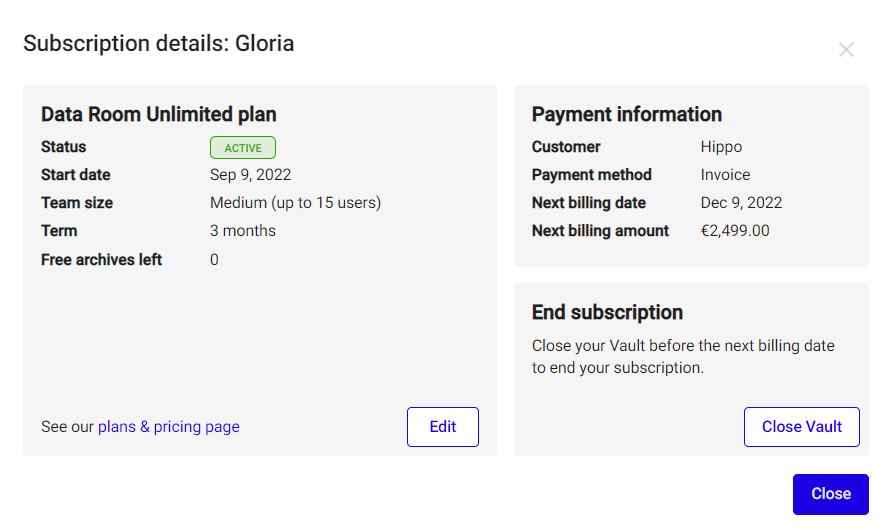Click the 3 months term value

click(243, 231)
